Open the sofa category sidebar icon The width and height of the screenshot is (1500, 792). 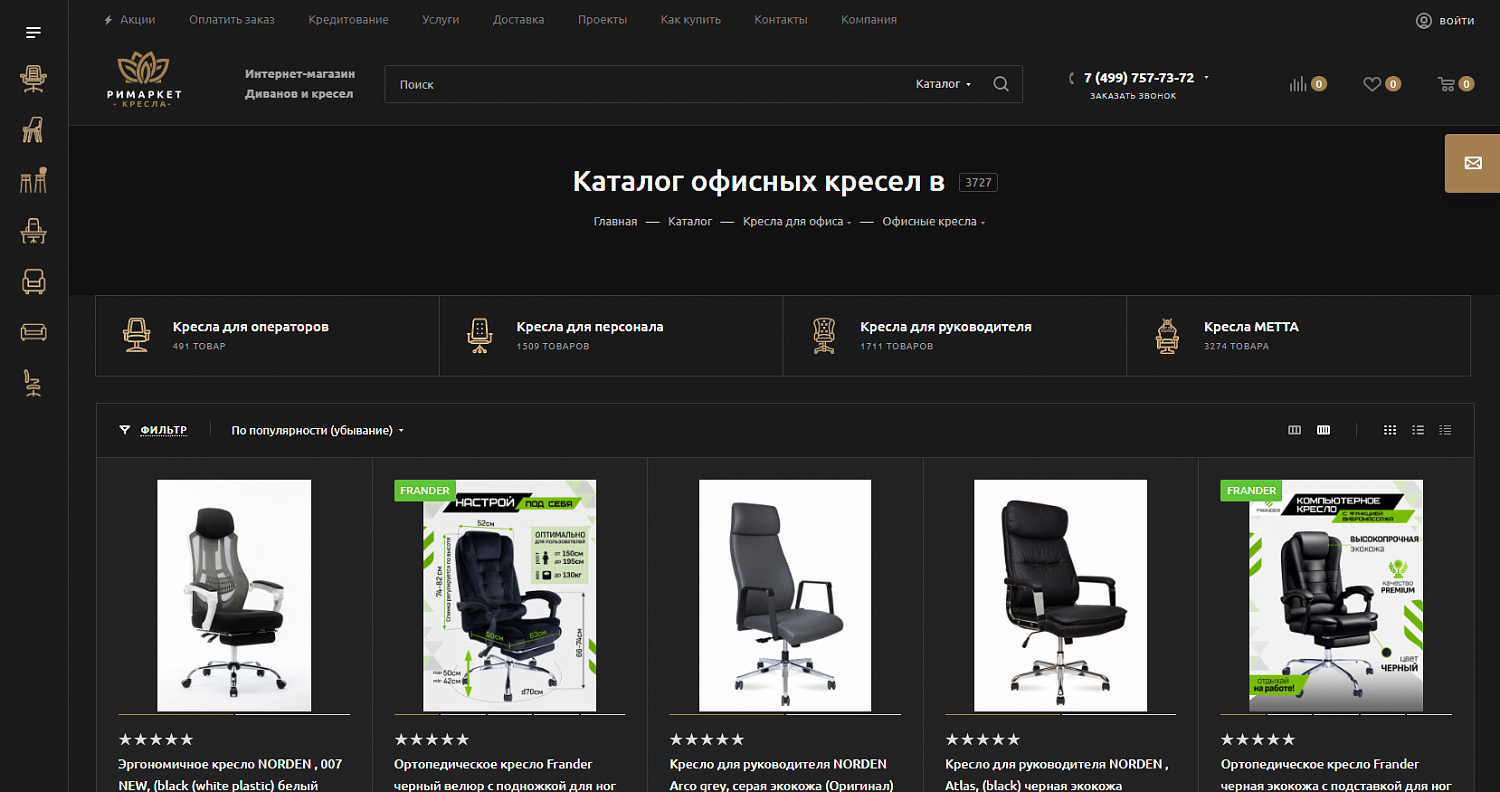pos(34,332)
